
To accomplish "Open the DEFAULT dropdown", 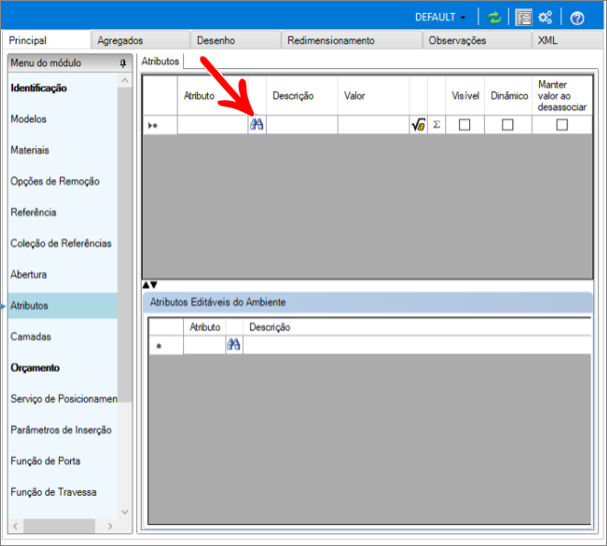I will point(440,17).
